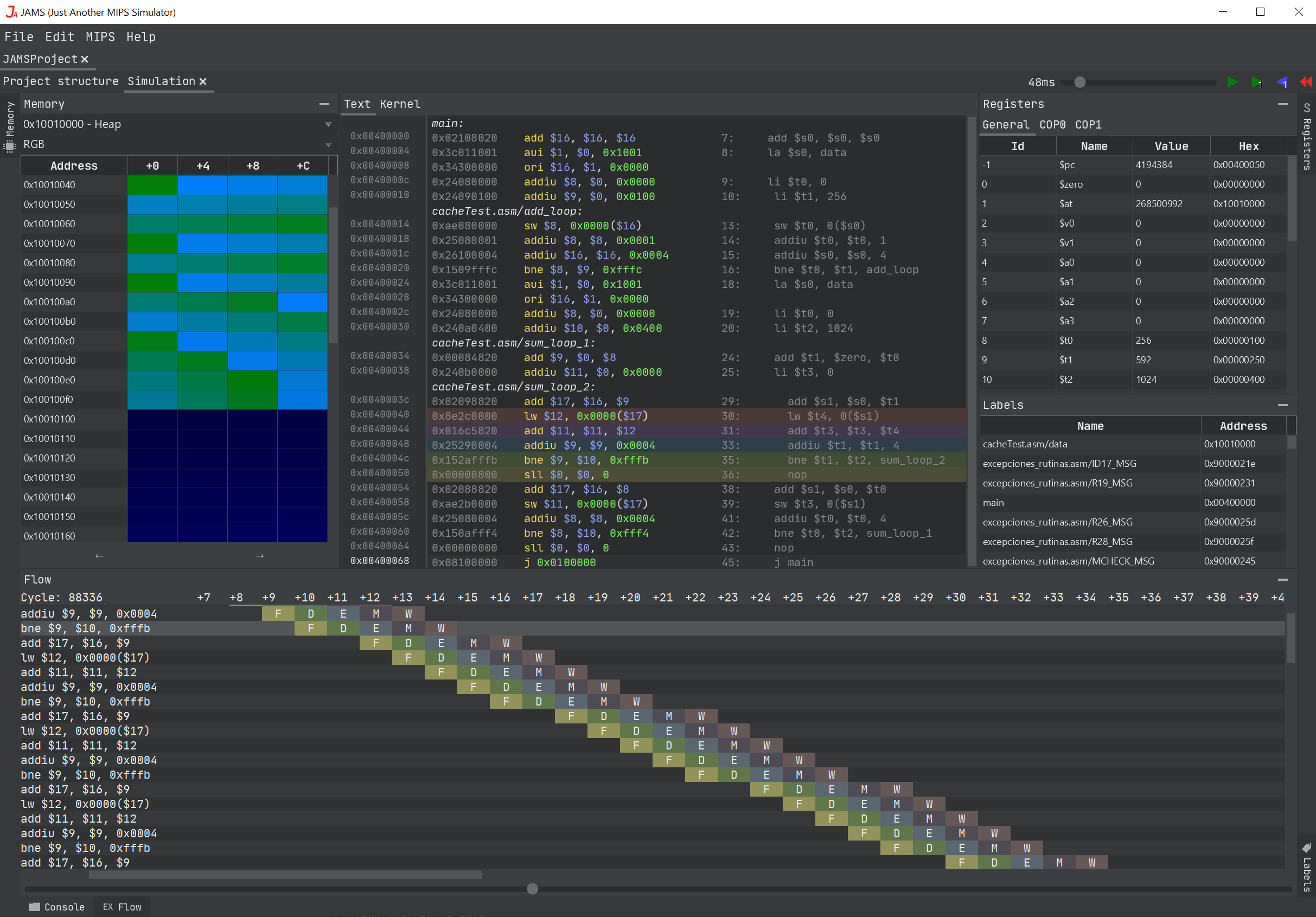
Task: Go to previous memory page arrow
Action: click(x=100, y=556)
